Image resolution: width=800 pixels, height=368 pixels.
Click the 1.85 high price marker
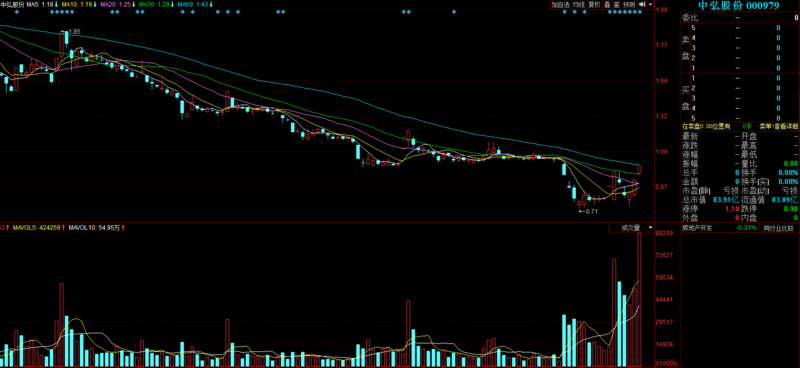click(x=74, y=32)
